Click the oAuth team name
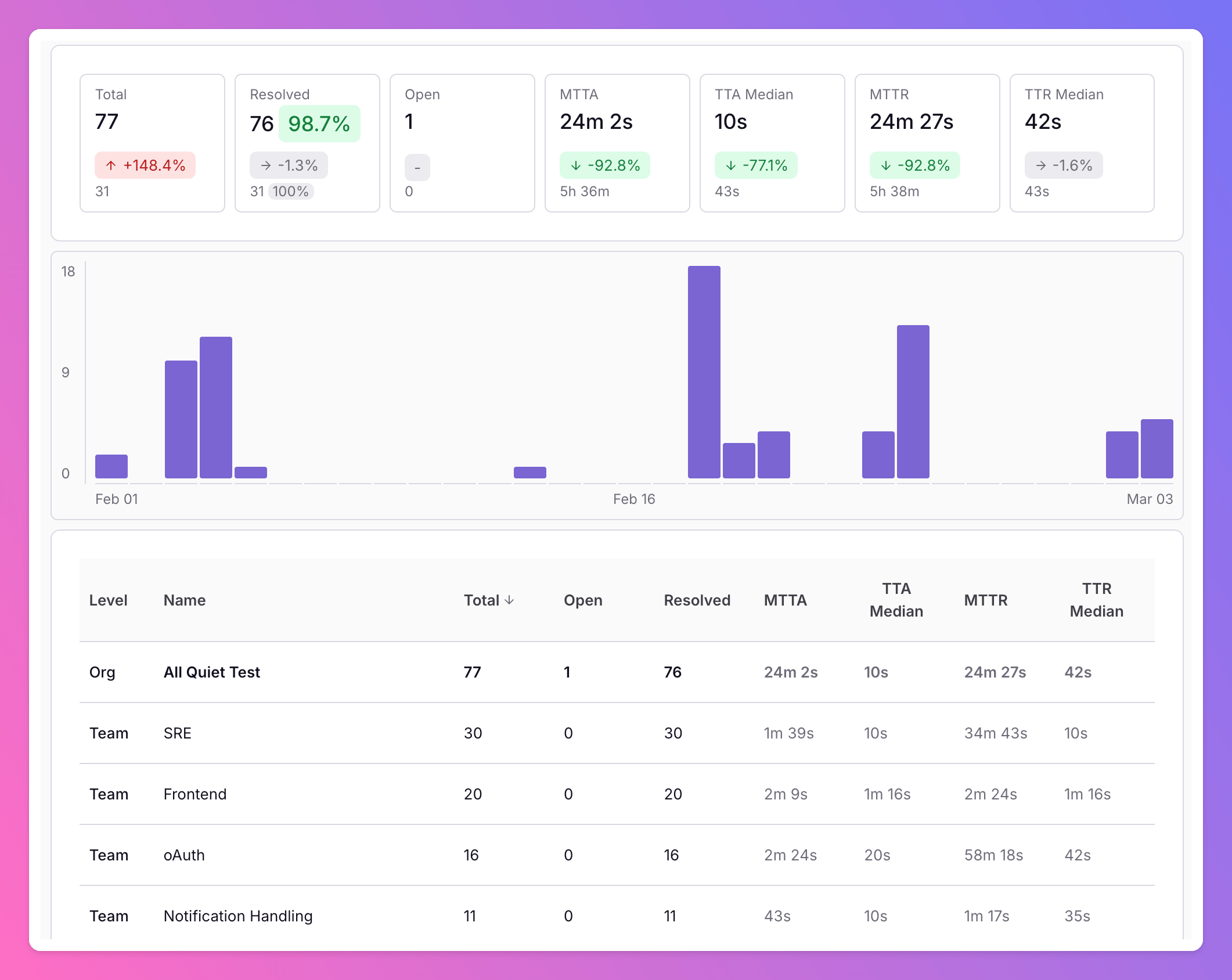The width and height of the screenshot is (1232, 980). 184,855
